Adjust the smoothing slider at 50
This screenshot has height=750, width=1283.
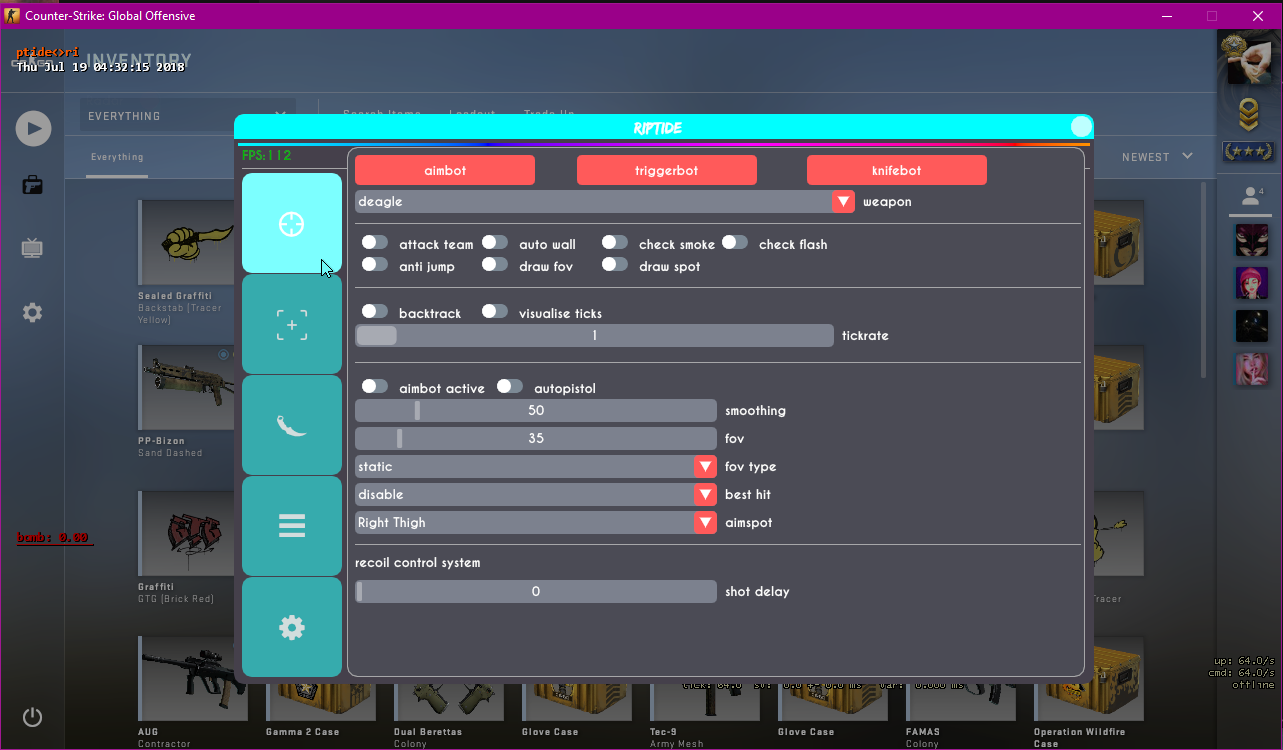tap(536, 410)
